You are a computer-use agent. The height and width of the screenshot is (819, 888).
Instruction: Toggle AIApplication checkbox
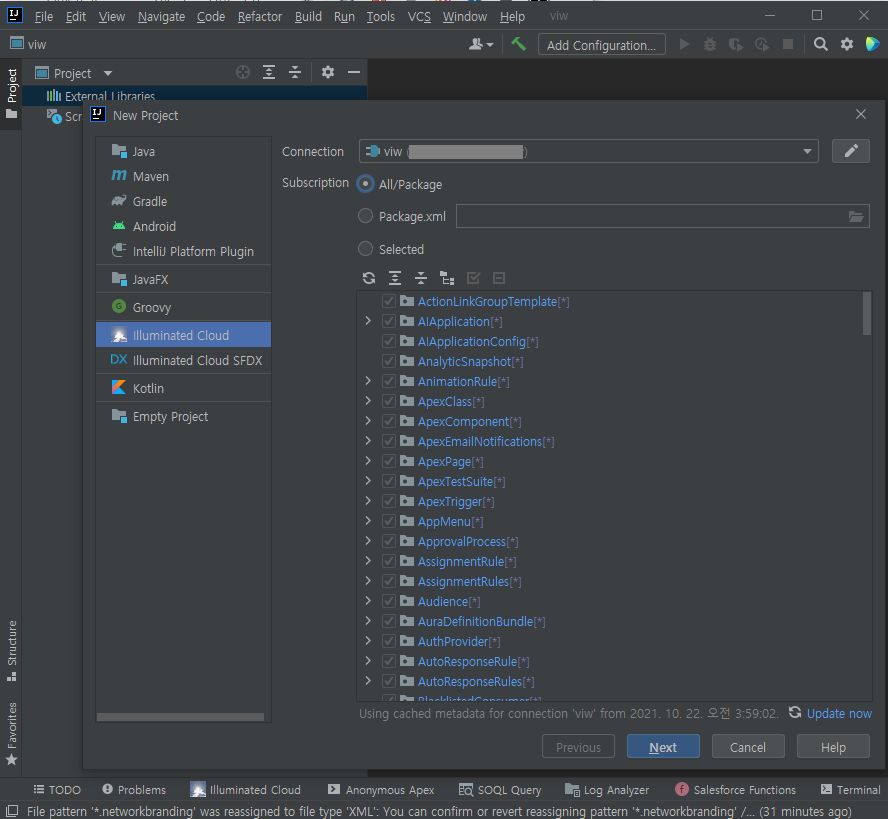[388, 321]
